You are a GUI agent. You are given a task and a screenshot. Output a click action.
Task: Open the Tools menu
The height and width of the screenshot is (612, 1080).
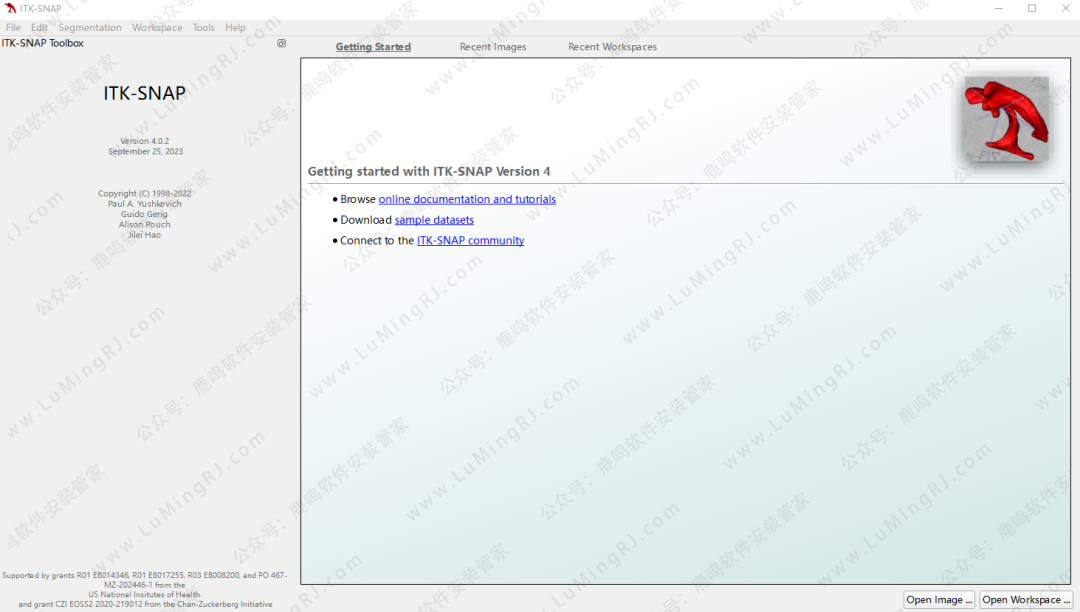click(x=204, y=28)
